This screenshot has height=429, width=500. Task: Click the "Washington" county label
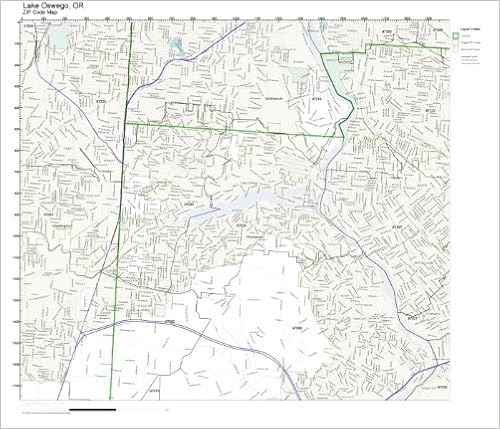click(62, 226)
